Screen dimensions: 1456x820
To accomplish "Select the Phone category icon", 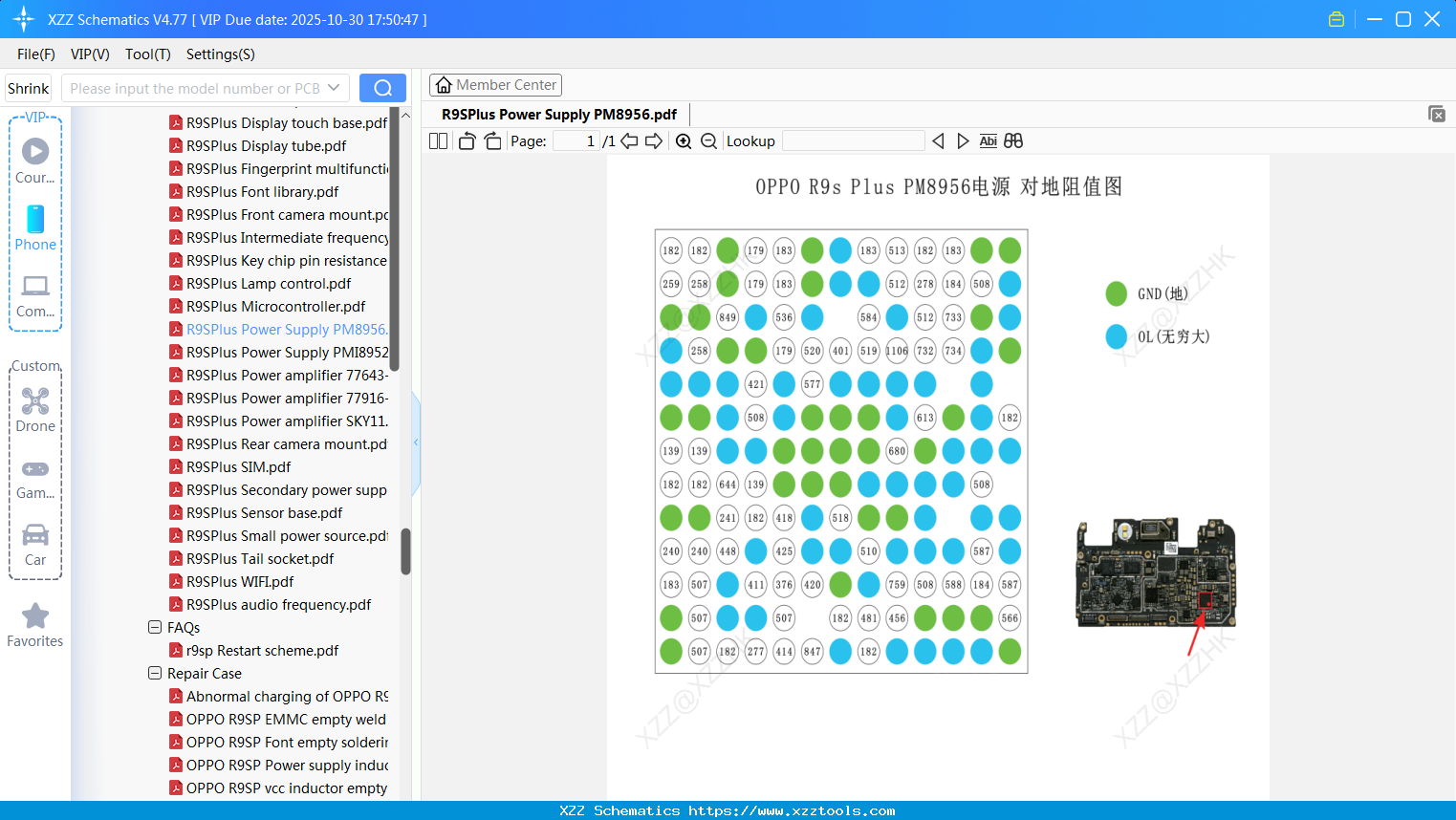I will pyautogui.click(x=35, y=219).
